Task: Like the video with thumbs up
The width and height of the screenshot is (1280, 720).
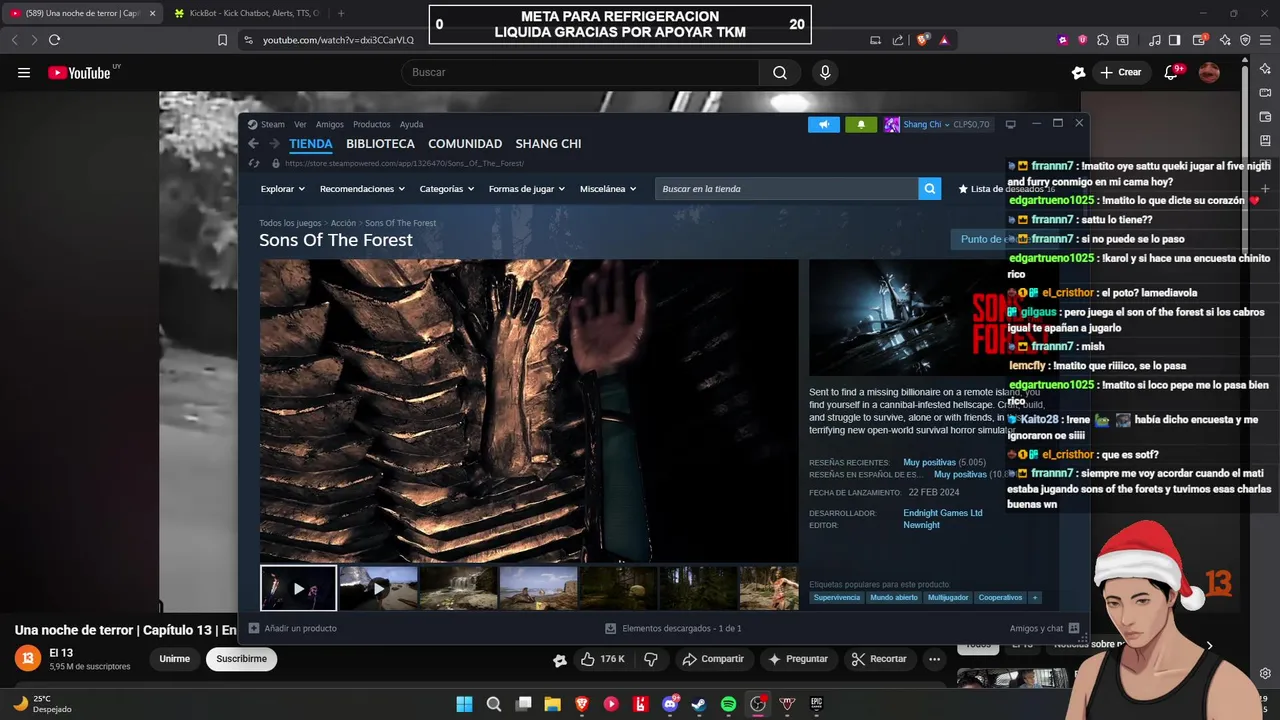Action: click(x=602, y=659)
